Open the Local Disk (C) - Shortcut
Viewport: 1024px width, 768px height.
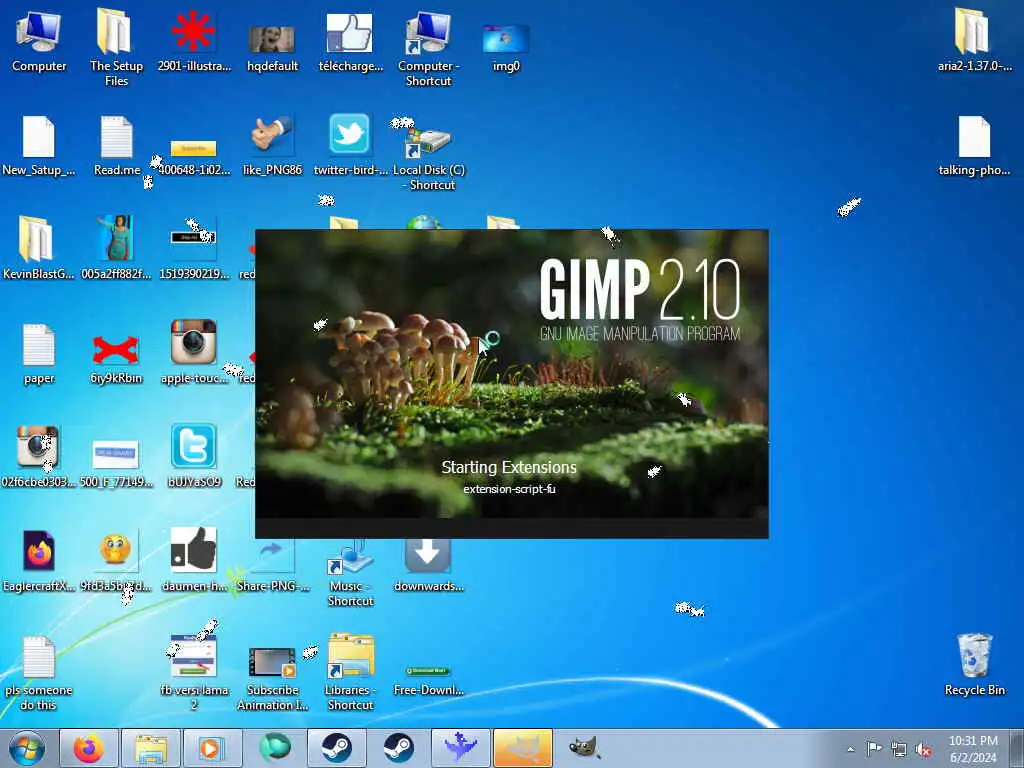click(428, 154)
